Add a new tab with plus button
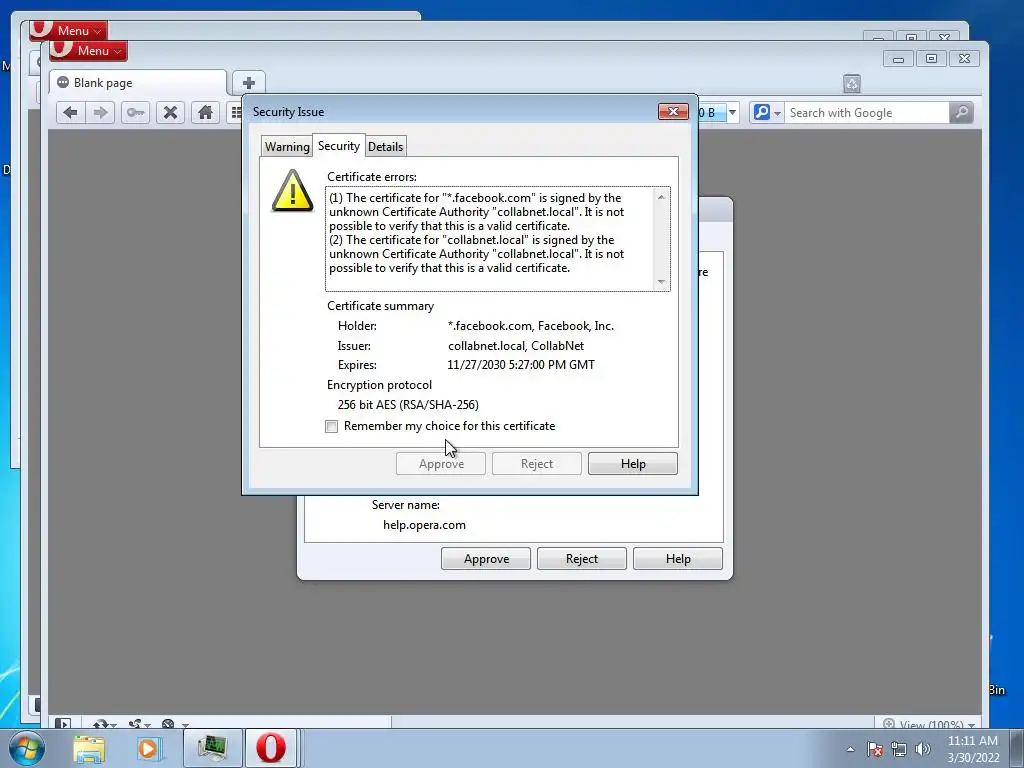 click(249, 83)
